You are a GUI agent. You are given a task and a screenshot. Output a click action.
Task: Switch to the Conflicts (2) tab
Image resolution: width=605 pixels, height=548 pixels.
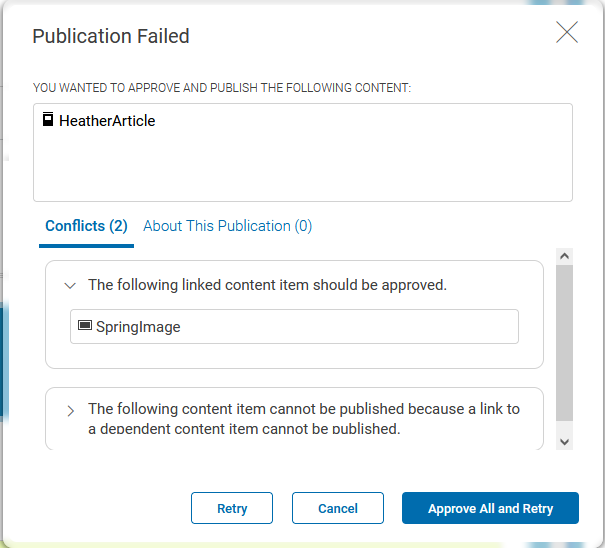point(86,226)
